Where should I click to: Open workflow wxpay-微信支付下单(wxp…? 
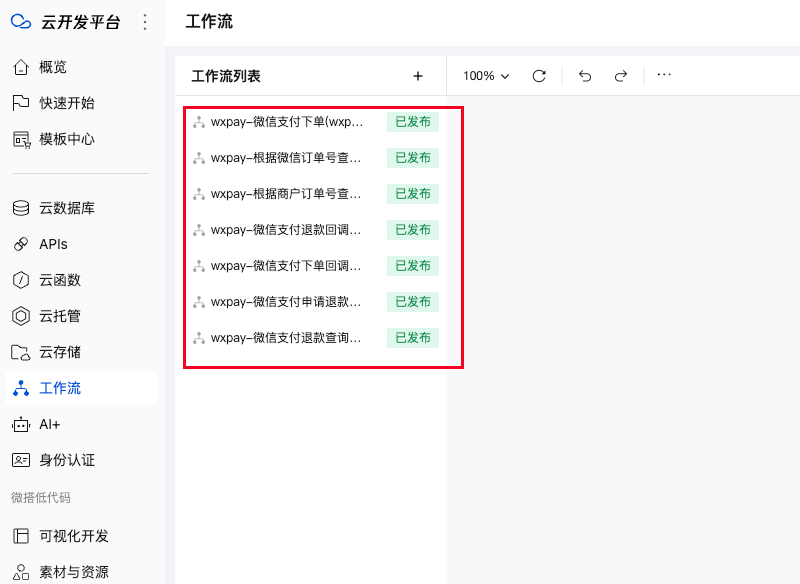[287, 122]
